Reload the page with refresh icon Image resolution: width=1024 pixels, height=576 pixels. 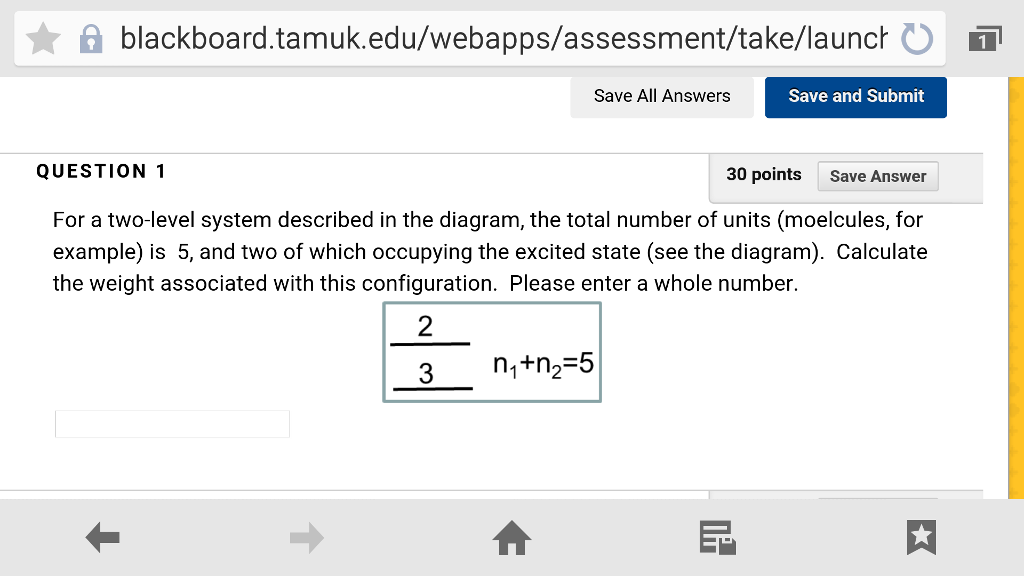tap(917, 39)
